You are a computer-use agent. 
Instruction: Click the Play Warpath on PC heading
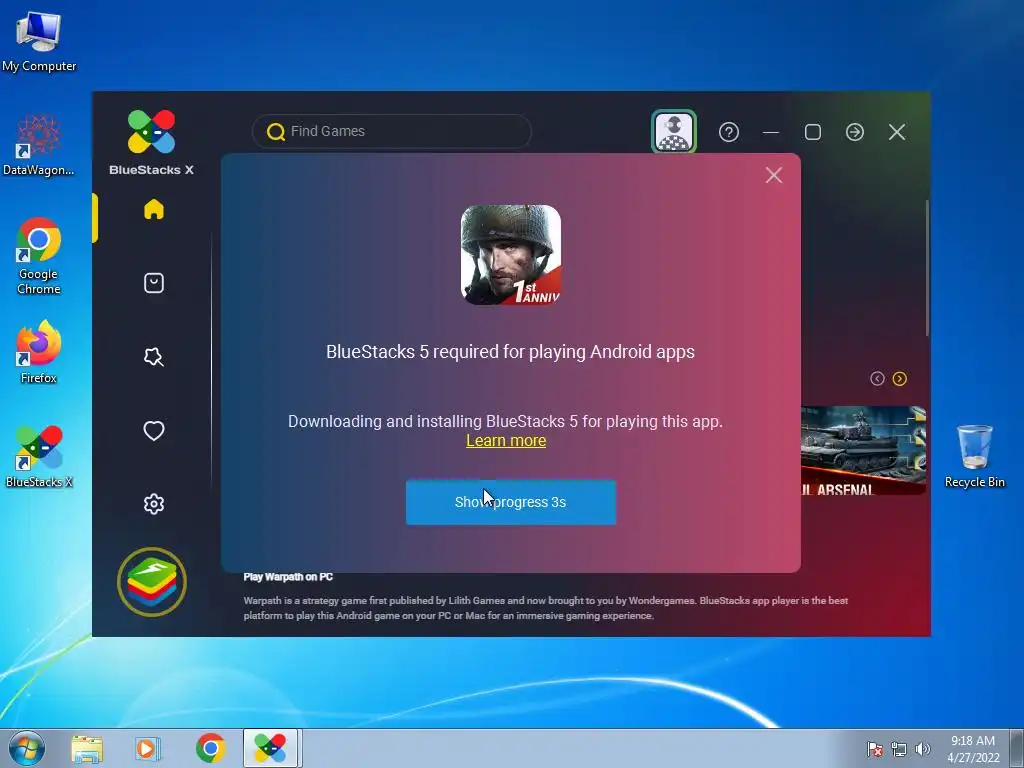(x=288, y=577)
